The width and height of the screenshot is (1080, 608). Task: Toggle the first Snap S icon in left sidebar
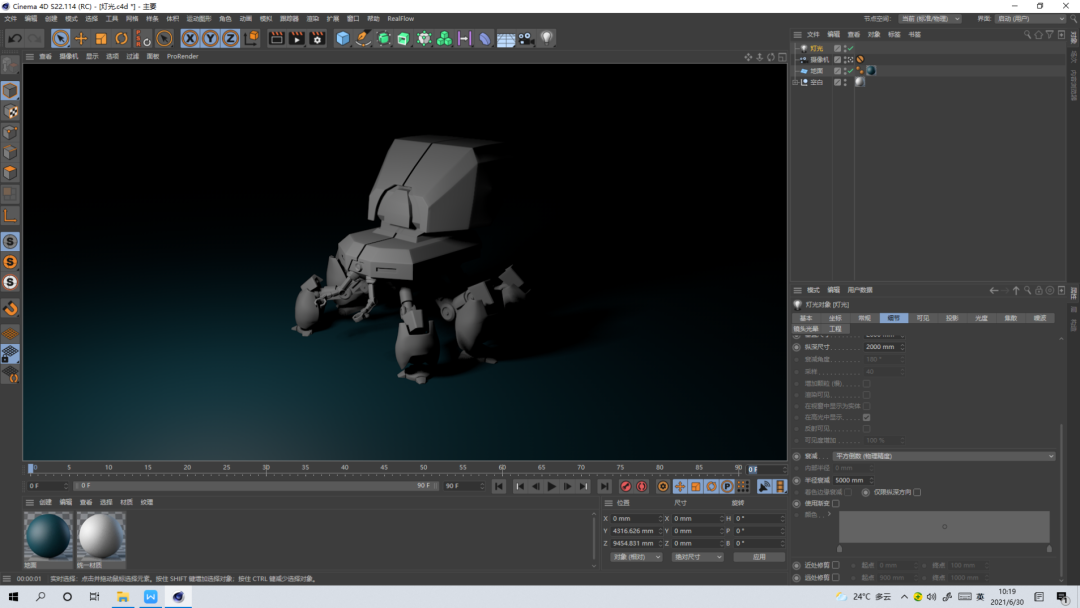click(x=10, y=242)
